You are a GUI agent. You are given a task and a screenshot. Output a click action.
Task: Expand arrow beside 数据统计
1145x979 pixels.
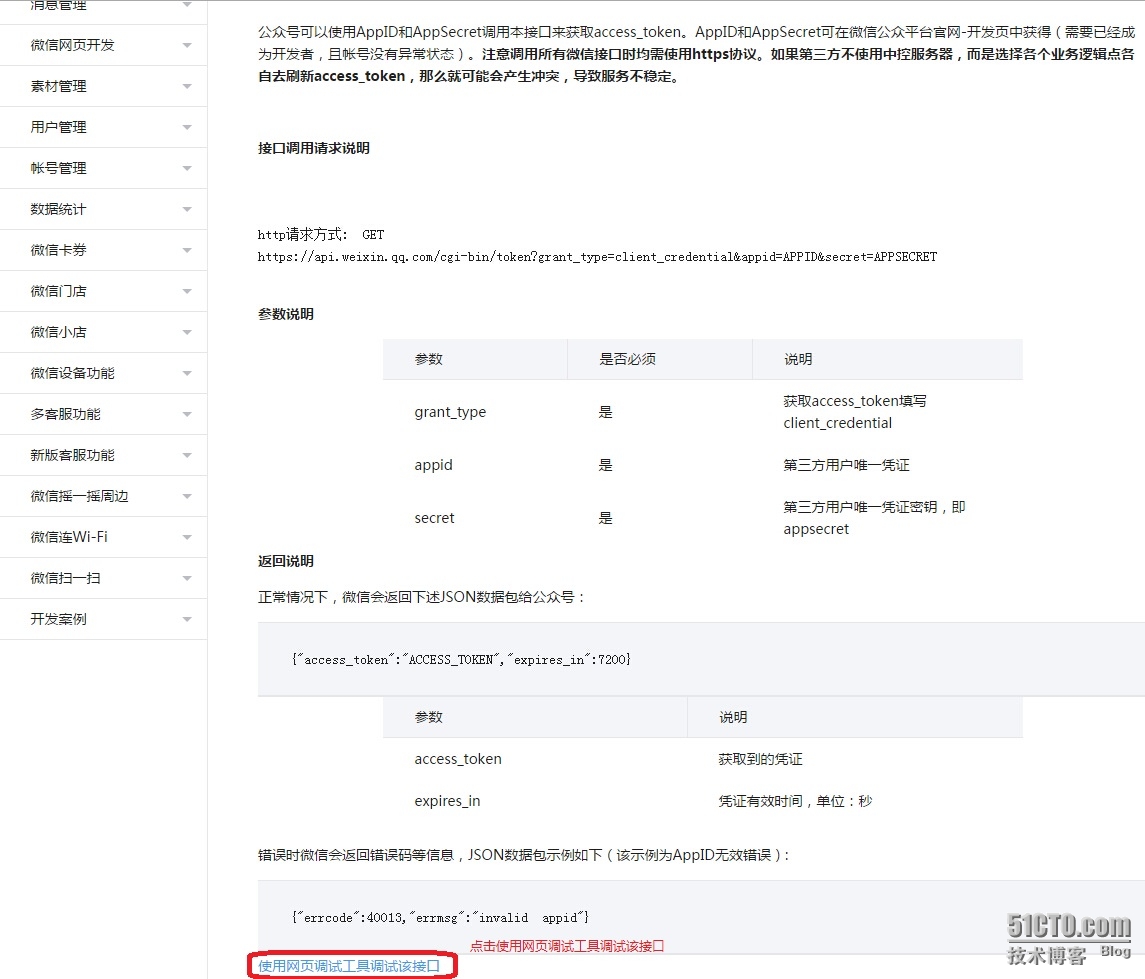click(187, 209)
